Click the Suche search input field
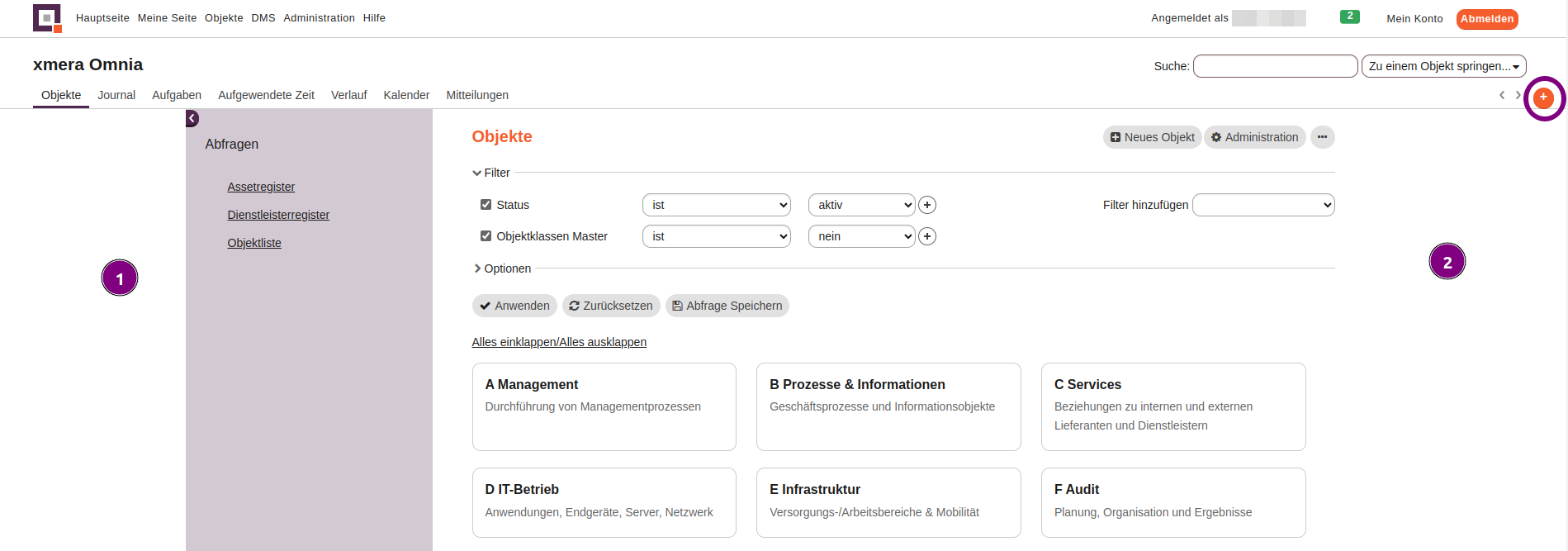Image resolution: width=1568 pixels, height=551 pixels. 1275,66
